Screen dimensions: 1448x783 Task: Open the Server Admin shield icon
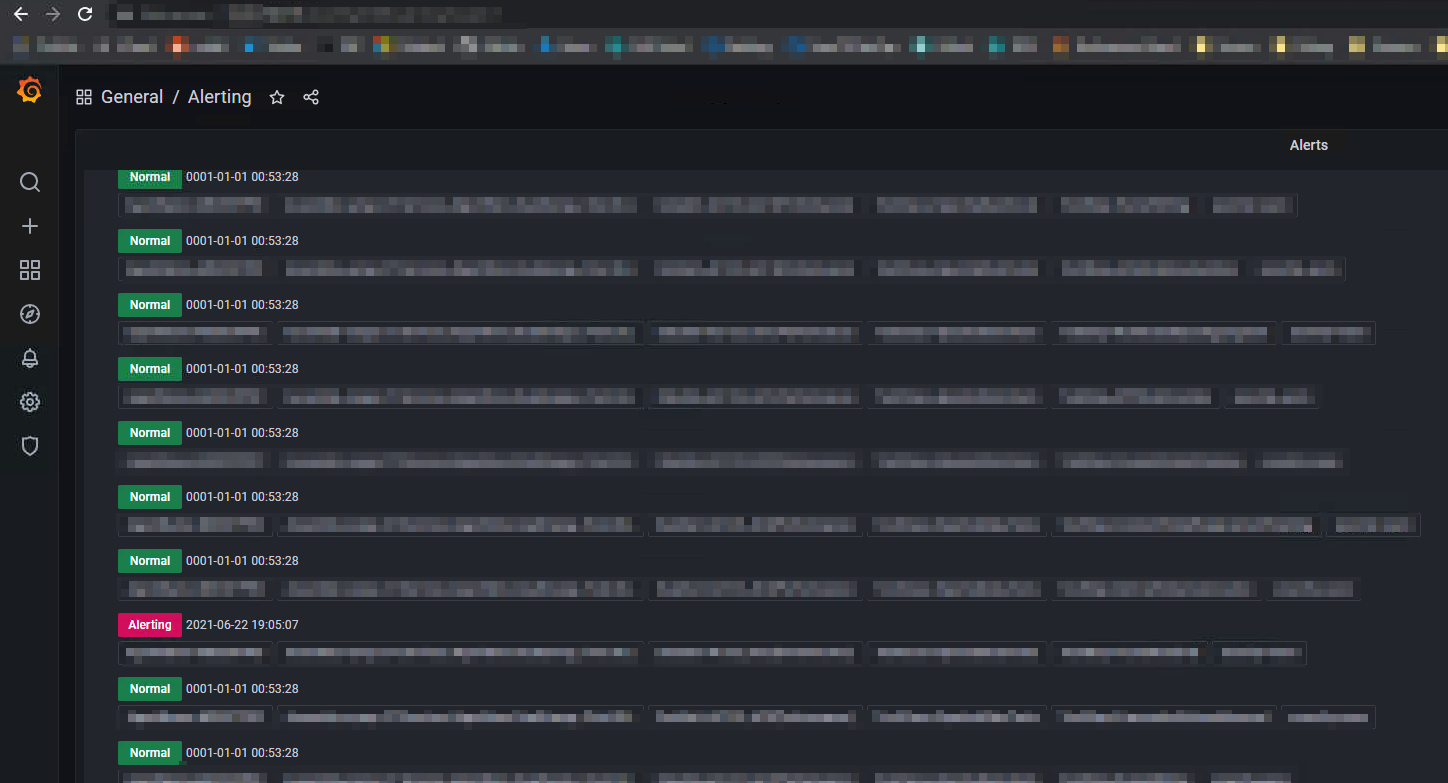29,446
